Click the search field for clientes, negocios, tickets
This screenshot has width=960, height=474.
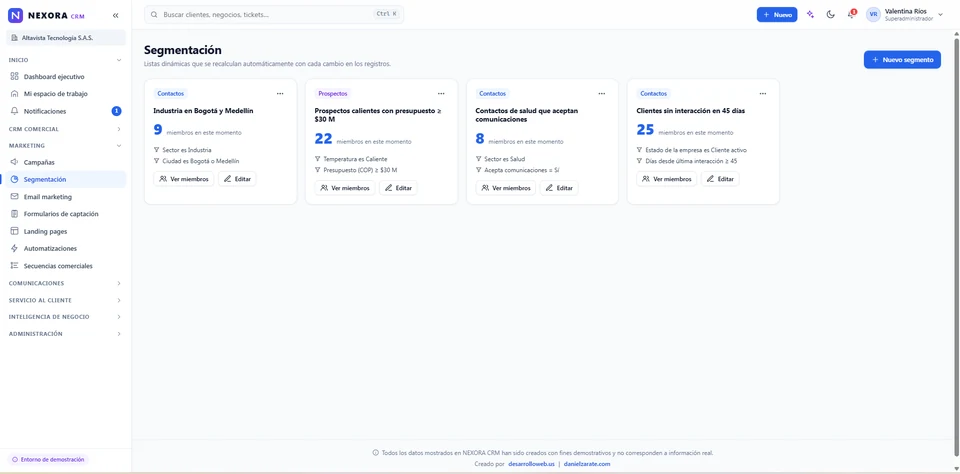click(x=274, y=14)
